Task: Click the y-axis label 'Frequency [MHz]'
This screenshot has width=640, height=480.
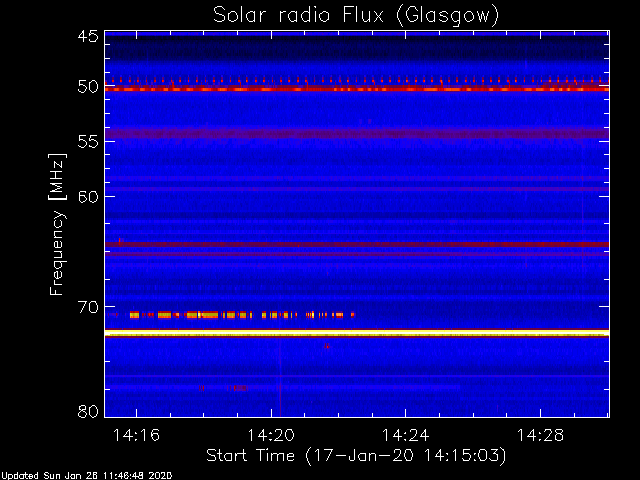Action: pyautogui.click(x=57, y=224)
